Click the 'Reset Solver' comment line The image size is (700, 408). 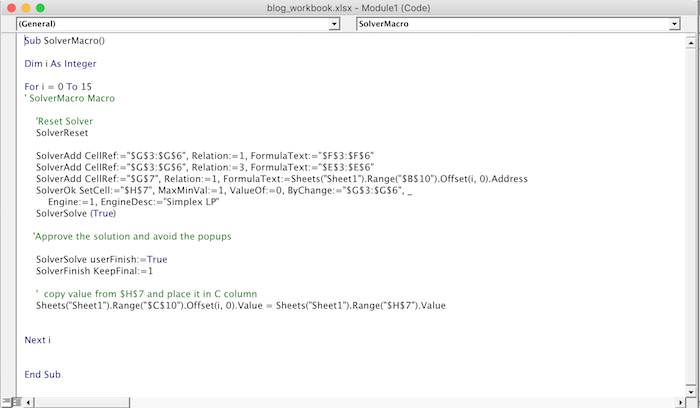tap(64, 122)
